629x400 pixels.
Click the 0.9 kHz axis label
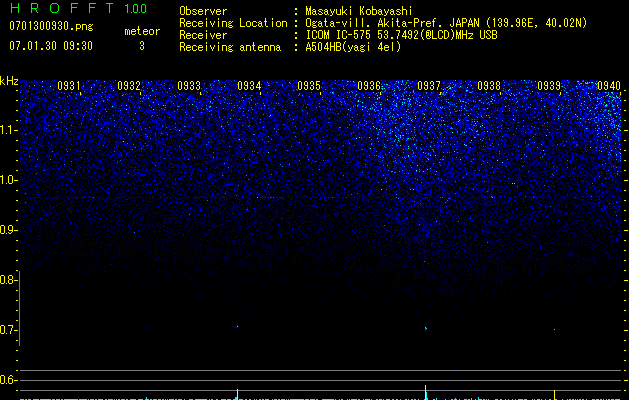pos(9,230)
